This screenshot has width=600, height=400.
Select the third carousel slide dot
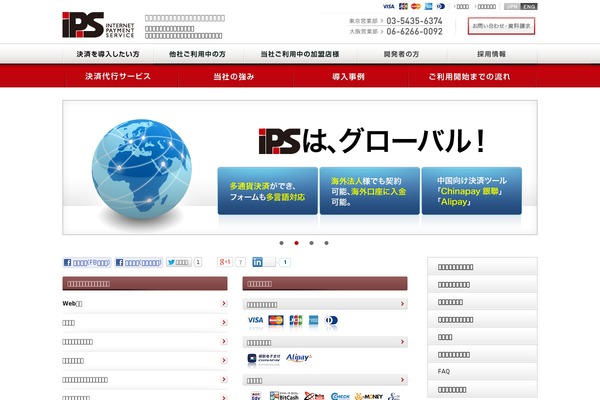[311, 243]
